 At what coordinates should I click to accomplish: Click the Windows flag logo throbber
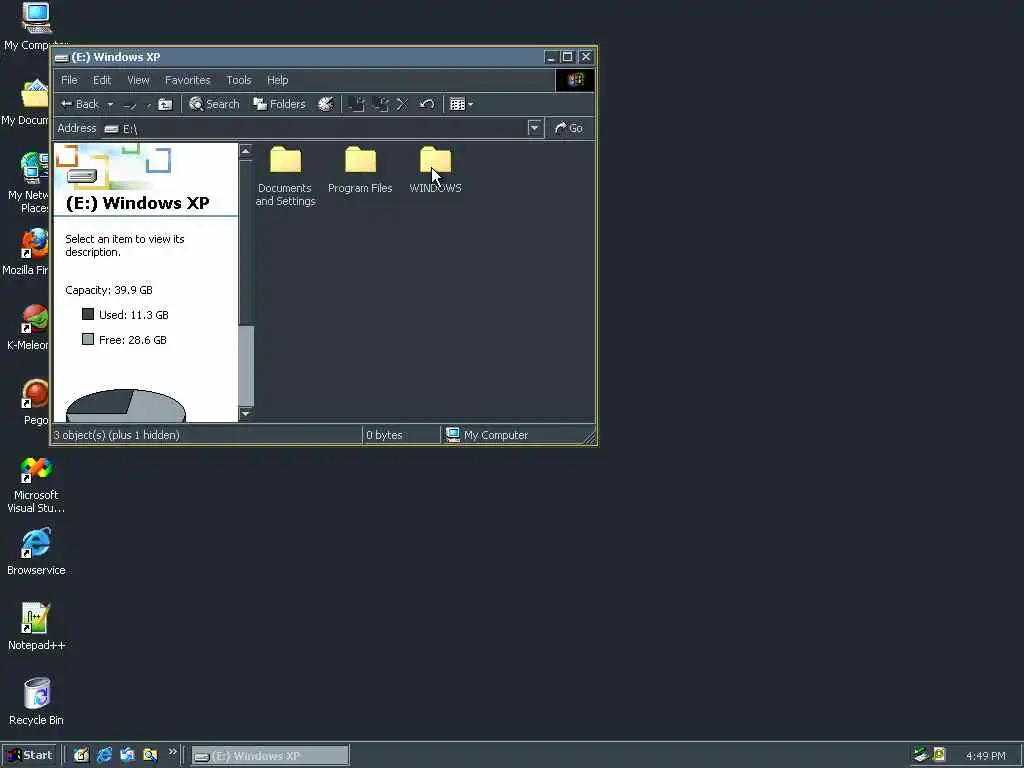tap(575, 80)
